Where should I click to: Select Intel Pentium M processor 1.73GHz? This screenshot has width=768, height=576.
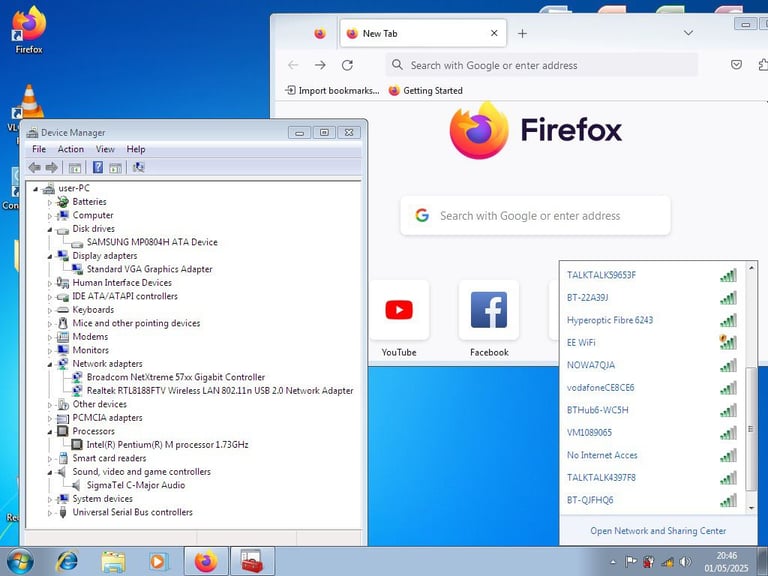(168, 445)
